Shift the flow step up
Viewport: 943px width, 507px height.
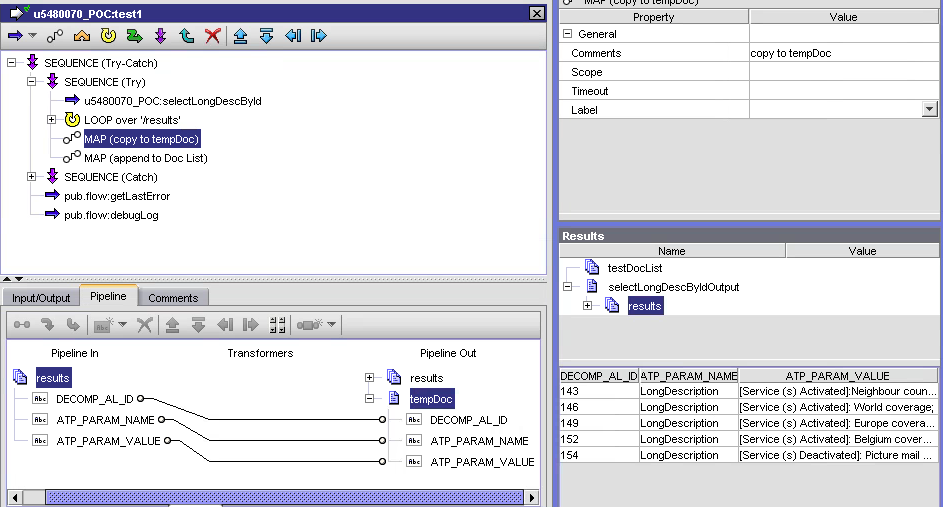(x=240, y=36)
